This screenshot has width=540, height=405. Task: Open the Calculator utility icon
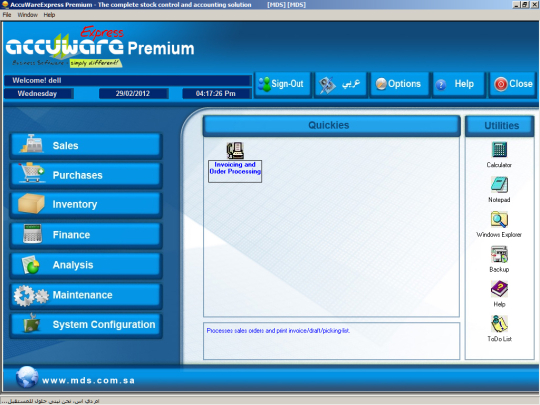(499, 149)
